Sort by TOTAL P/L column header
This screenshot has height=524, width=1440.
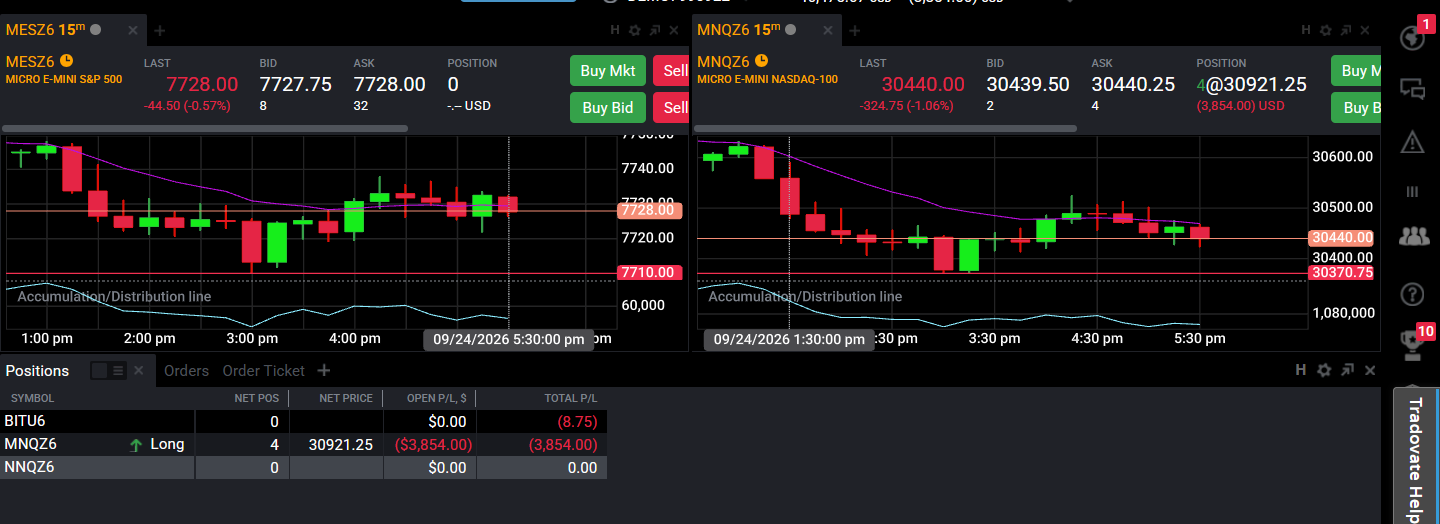click(x=571, y=398)
